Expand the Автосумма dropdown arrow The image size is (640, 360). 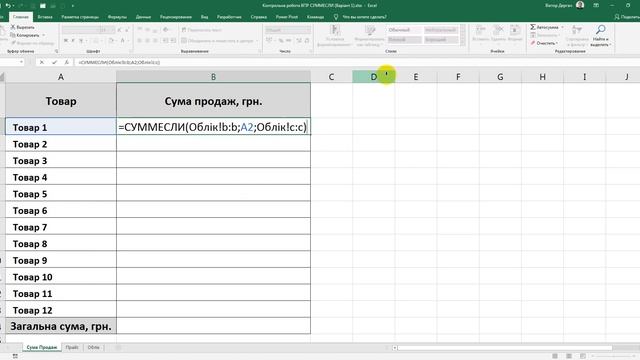pos(562,27)
